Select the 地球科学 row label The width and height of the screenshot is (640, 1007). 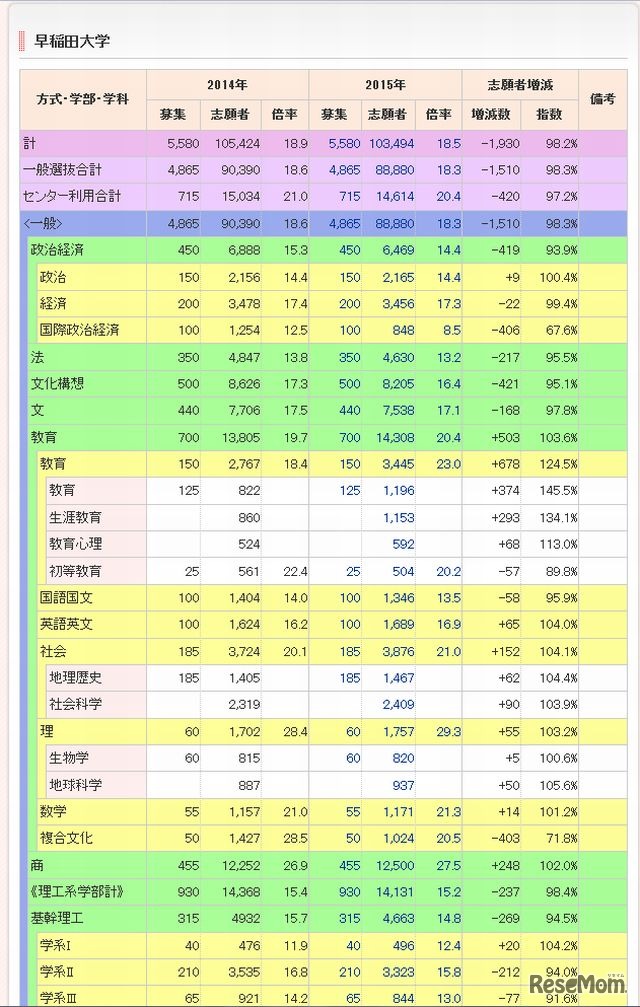(x=75, y=785)
